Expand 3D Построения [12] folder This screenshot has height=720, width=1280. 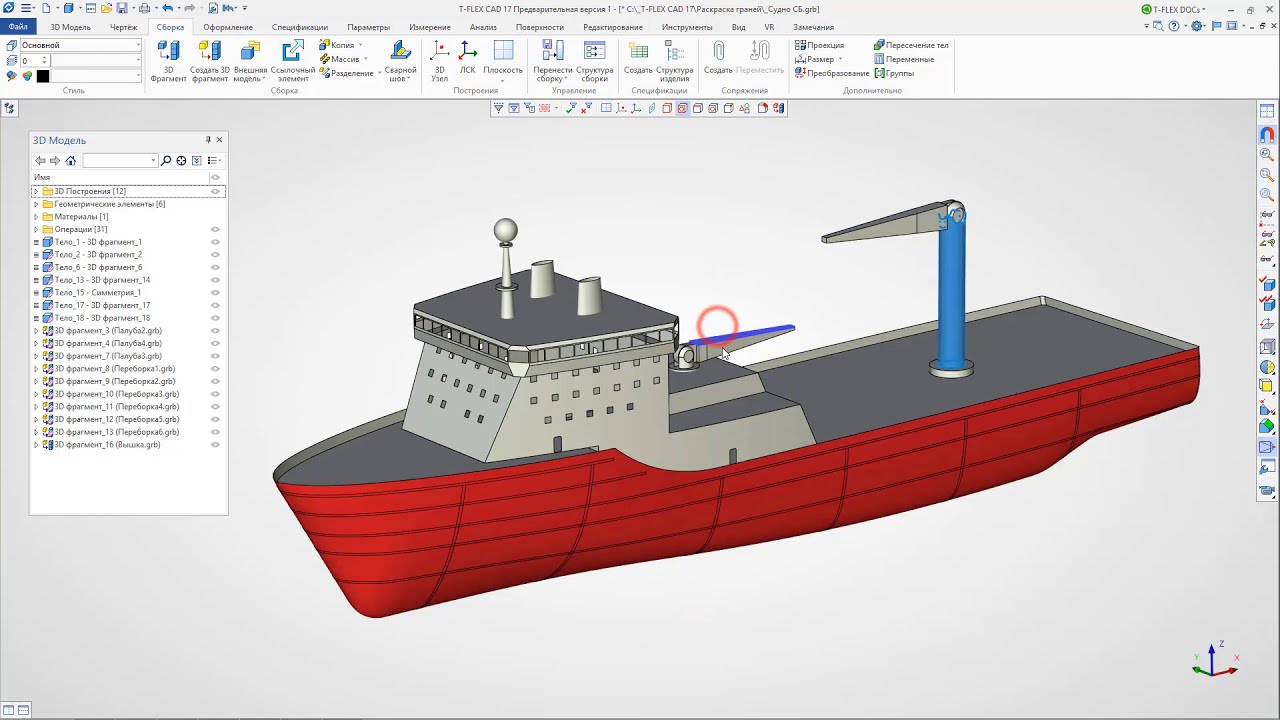tap(36, 191)
